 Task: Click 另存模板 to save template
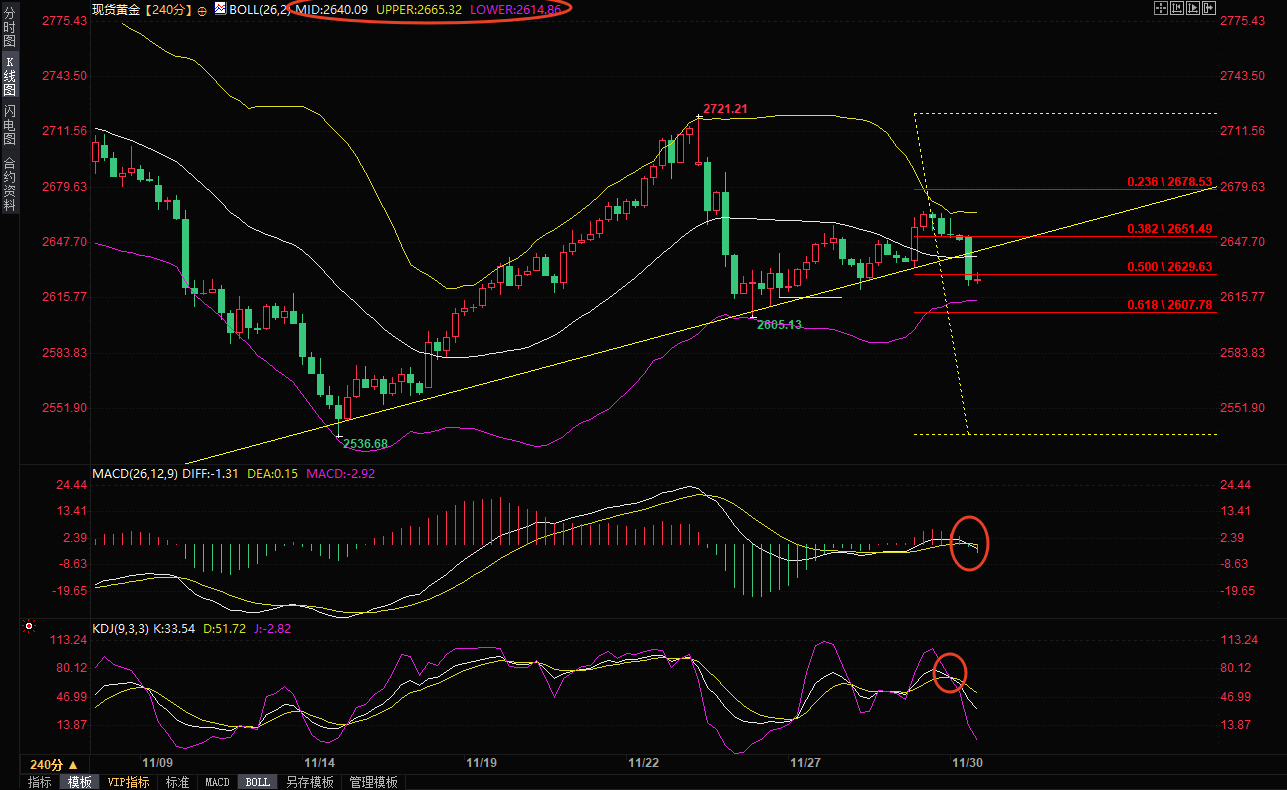pyautogui.click(x=309, y=782)
